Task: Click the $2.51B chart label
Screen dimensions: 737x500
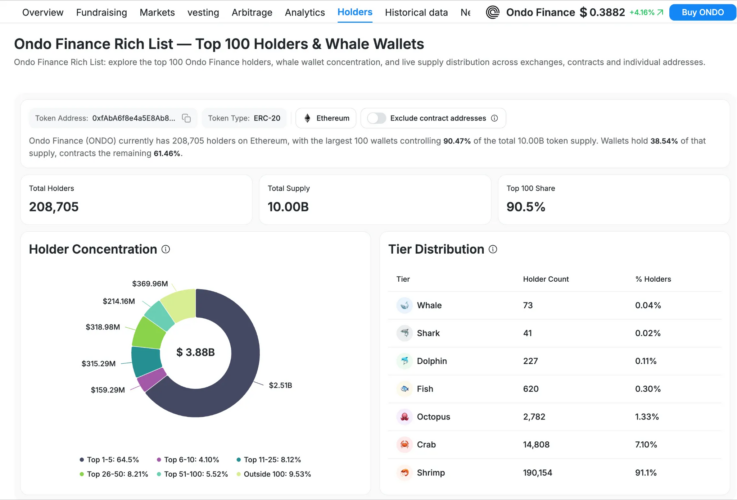Action: tap(280, 385)
